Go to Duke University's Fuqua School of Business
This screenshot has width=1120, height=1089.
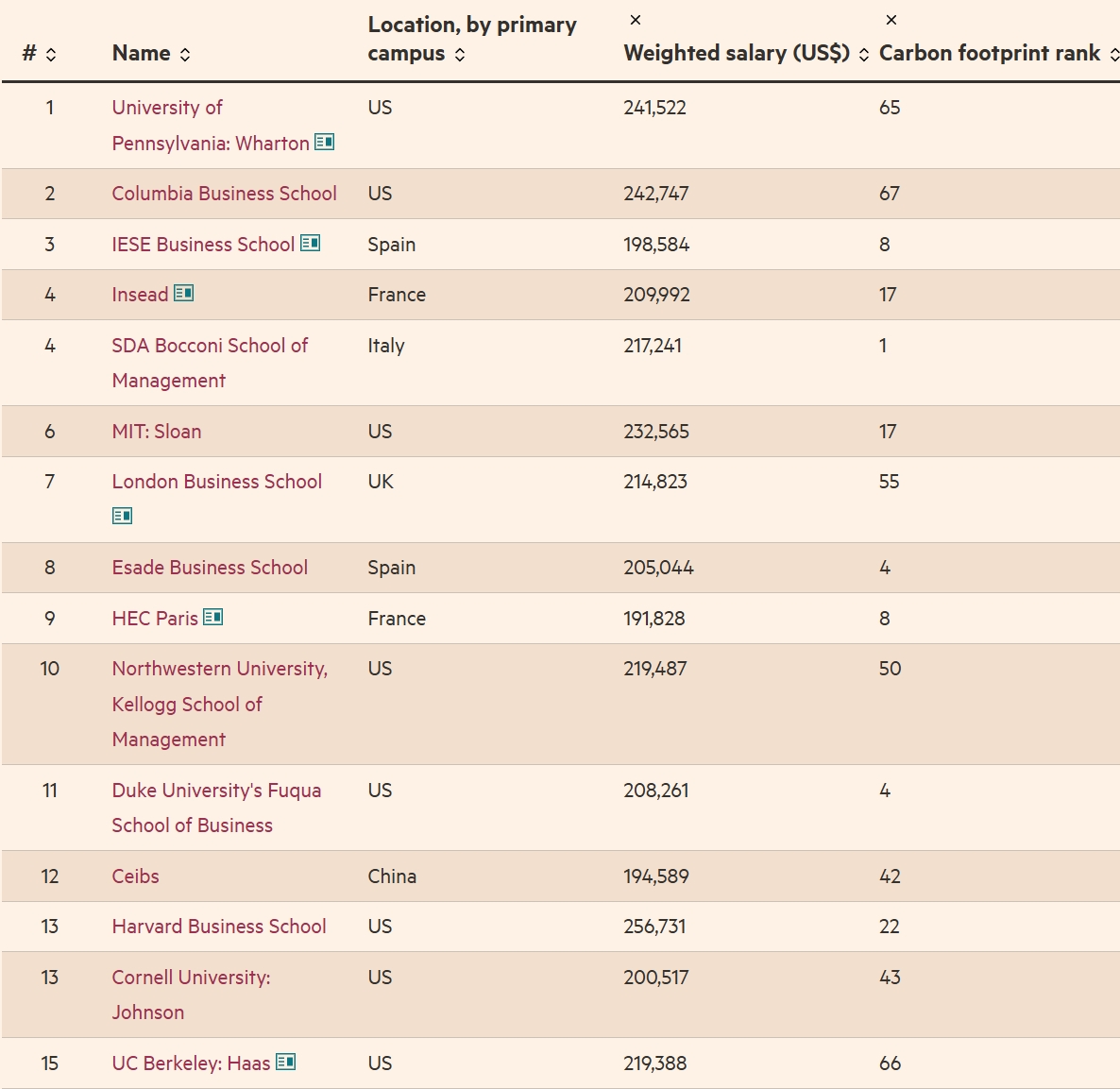(216, 808)
